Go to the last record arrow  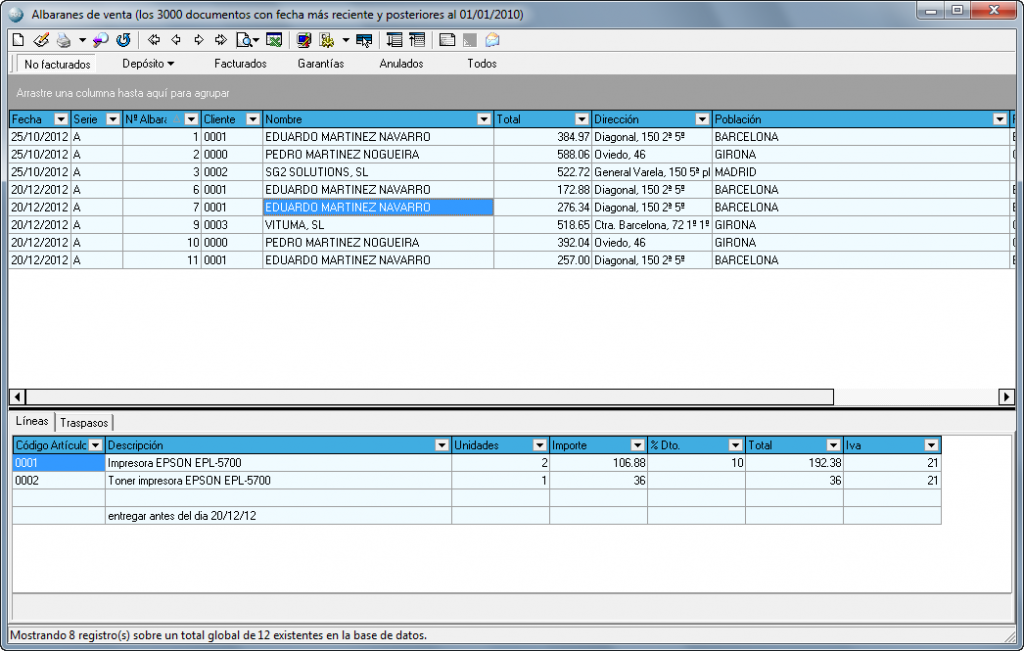click(221, 40)
